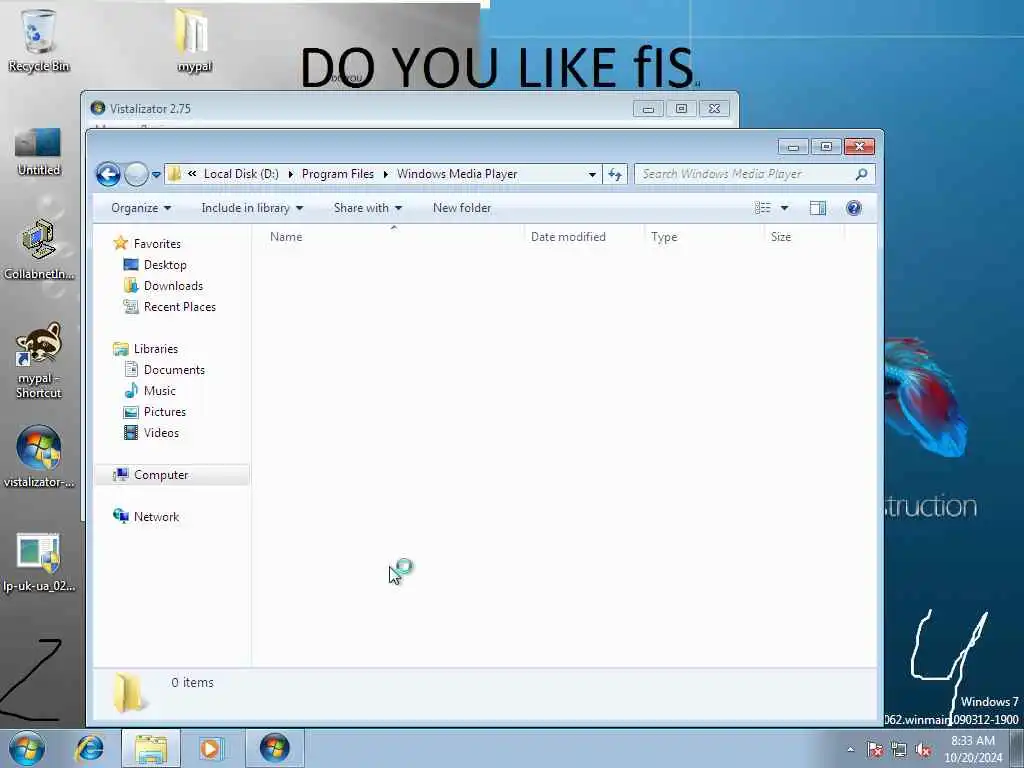This screenshot has height=768, width=1024.
Task: Sort by the Size column header
Action: (805, 237)
